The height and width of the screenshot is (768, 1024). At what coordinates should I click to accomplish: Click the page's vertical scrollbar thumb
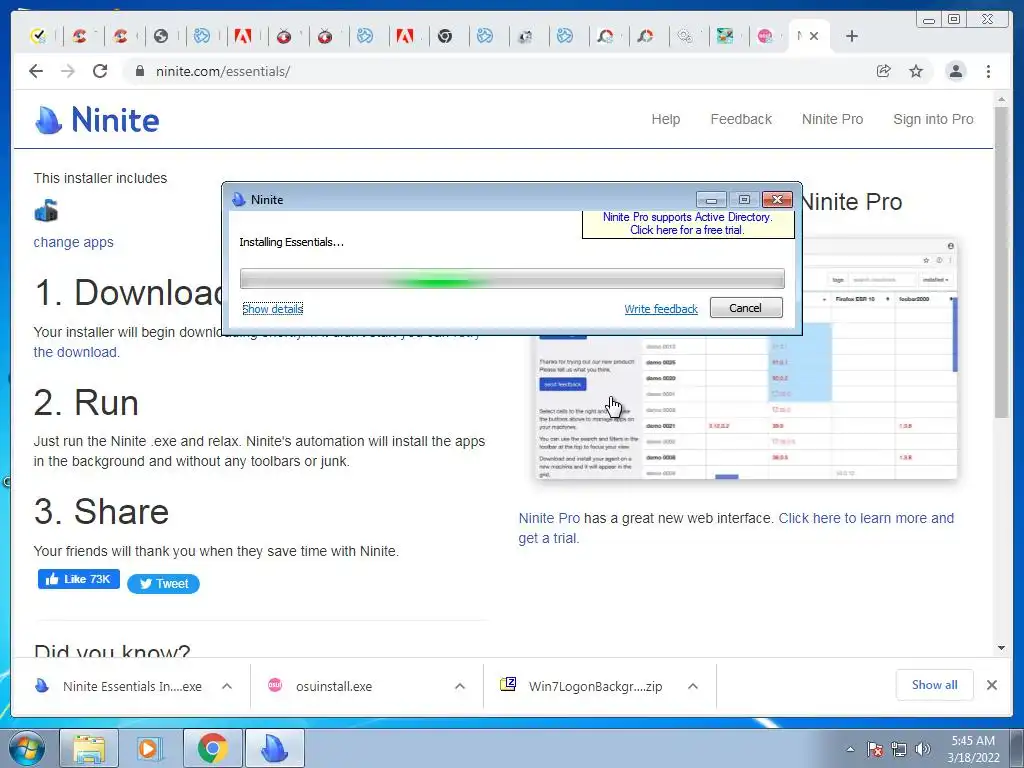(1001, 261)
